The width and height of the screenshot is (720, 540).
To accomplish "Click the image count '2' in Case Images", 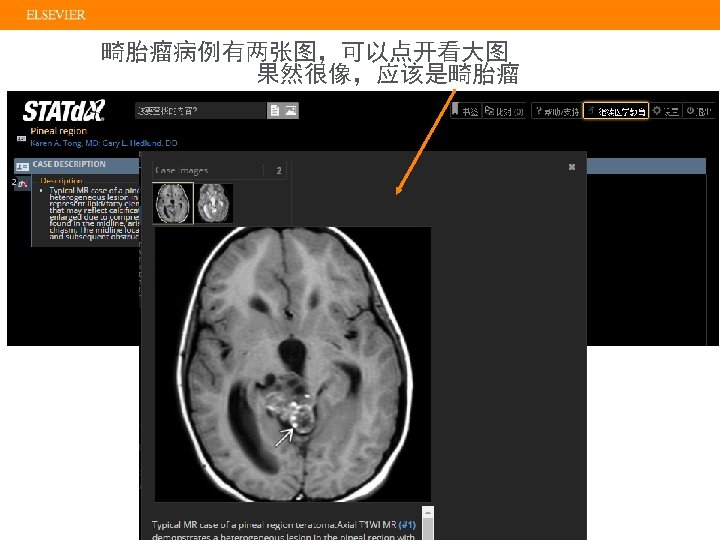I will [x=279, y=170].
